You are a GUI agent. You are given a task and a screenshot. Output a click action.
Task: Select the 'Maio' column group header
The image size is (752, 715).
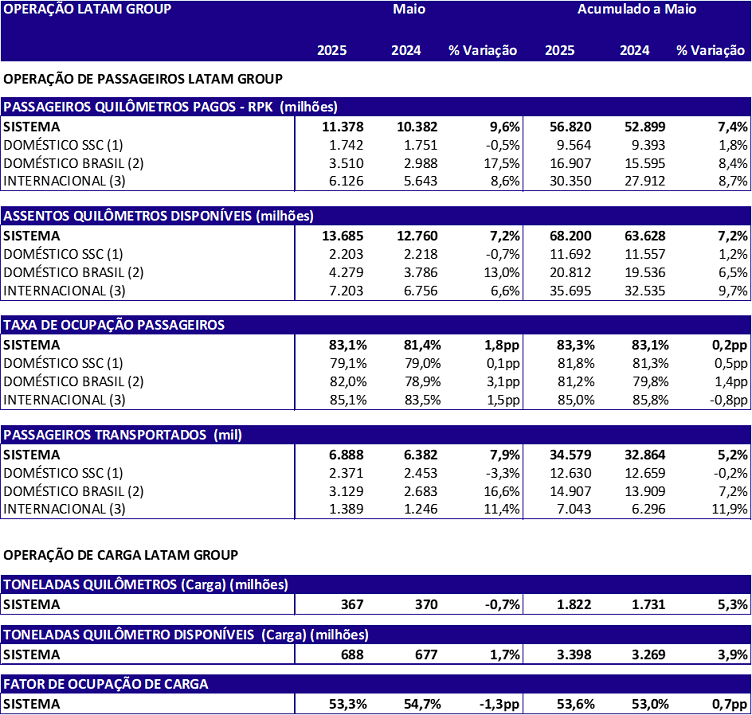click(x=409, y=9)
